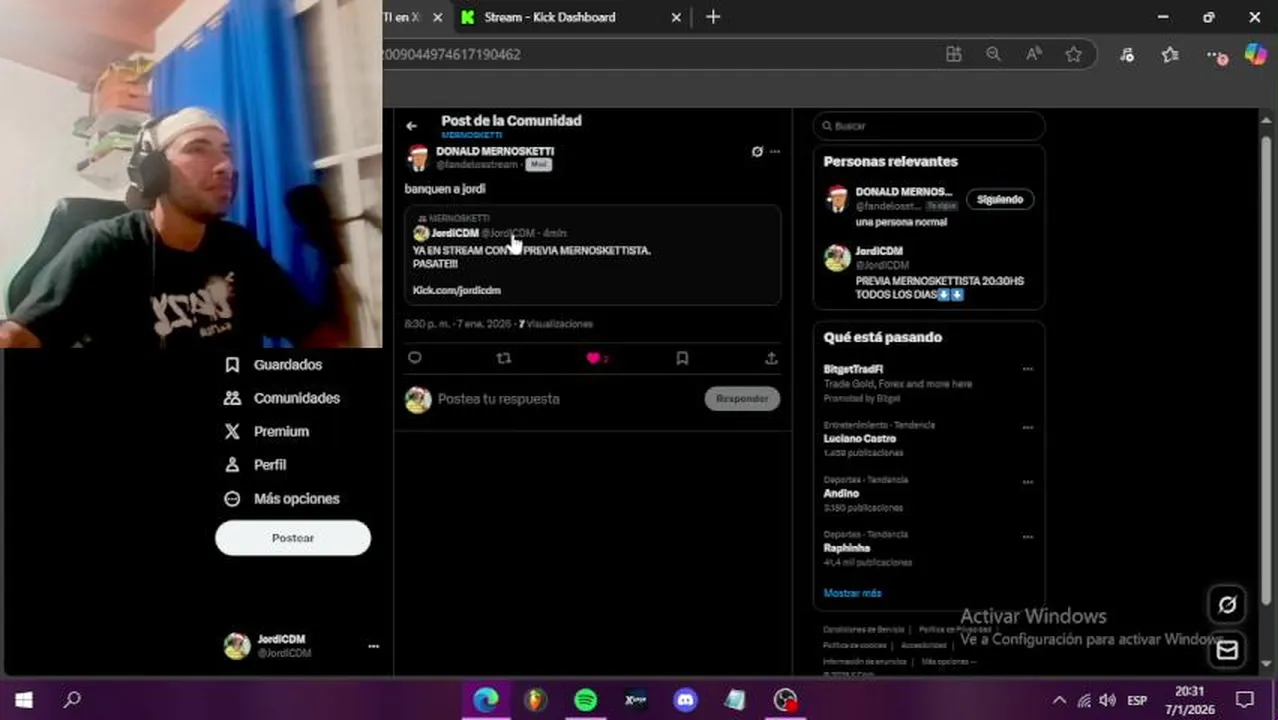The width and height of the screenshot is (1278, 720).
Task: Open JordiCDM in Personas relevantes
Action: pyautogui.click(x=879, y=251)
